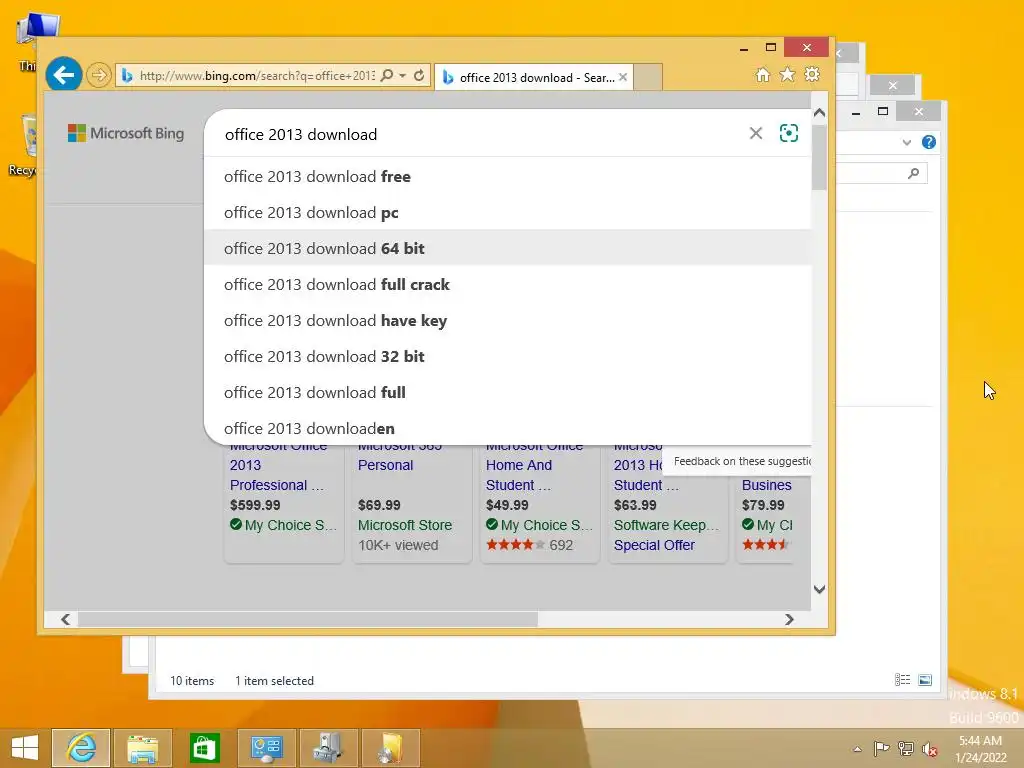The height and width of the screenshot is (768, 1024).
Task: Open the Personal $69.99 product card
Action: coord(411,503)
